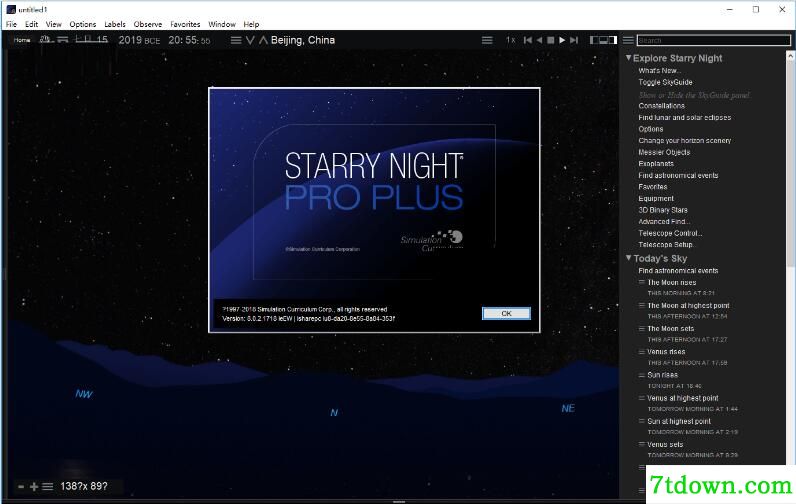Click menu icon beside Venus sets
Image resolution: width=796 pixels, height=504 pixels.
point(642,444)
